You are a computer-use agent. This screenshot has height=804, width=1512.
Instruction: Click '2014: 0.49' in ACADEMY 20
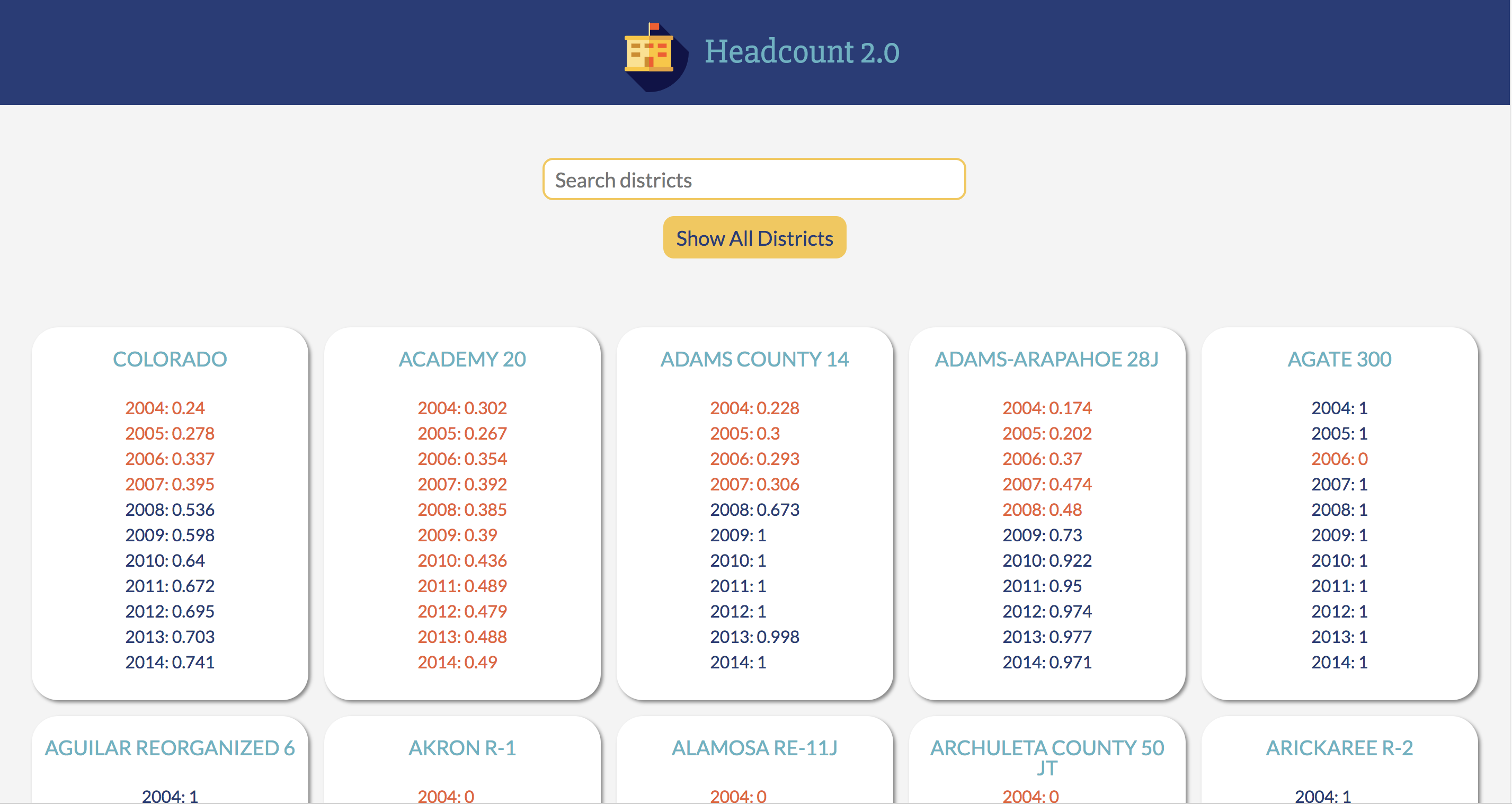pos(457,663)
